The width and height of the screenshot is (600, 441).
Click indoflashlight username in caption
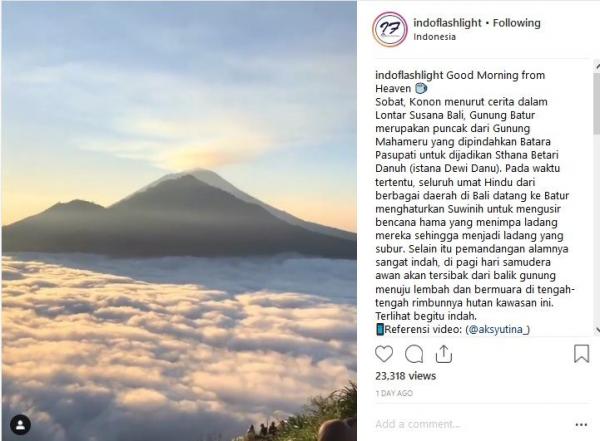pyautogui.click(x=409, y=75)
